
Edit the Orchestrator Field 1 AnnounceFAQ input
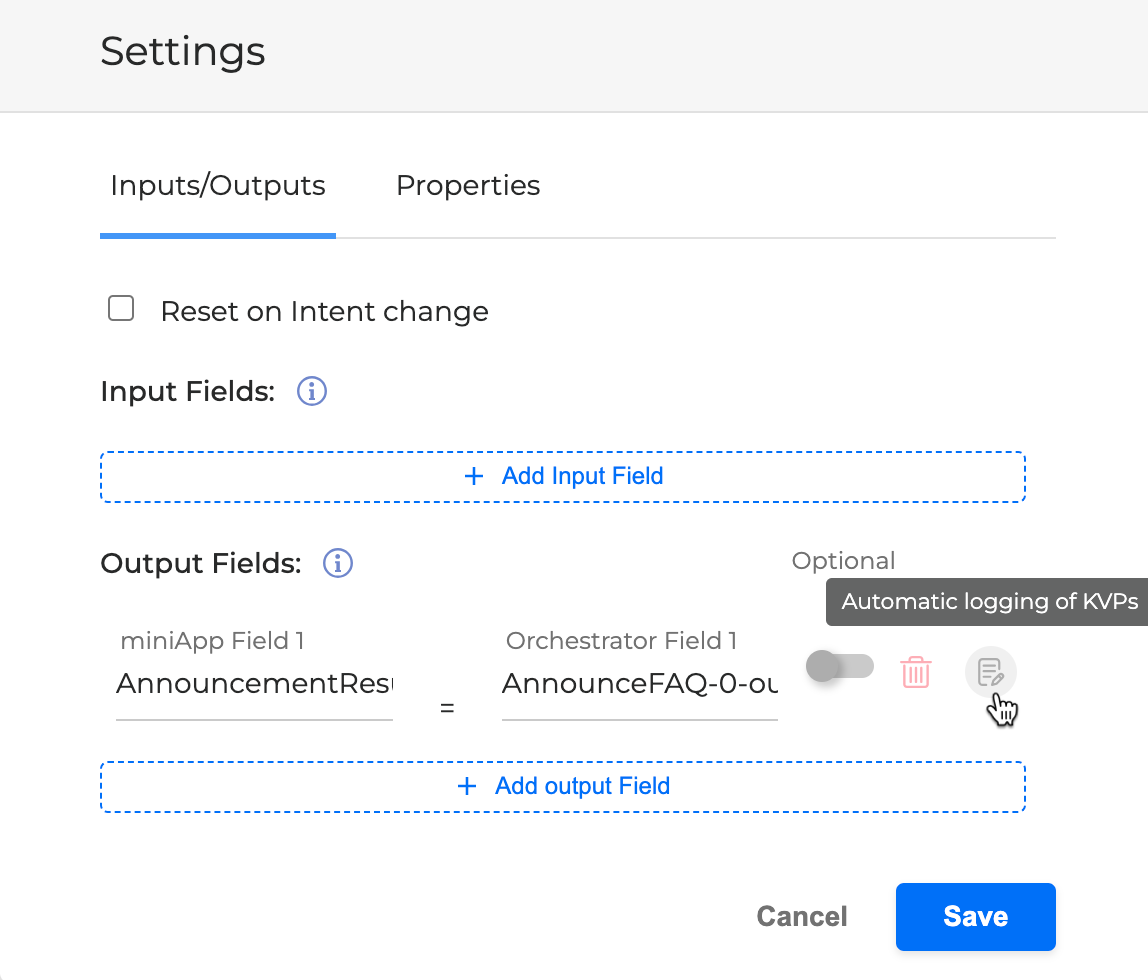[x=639, y=684]
